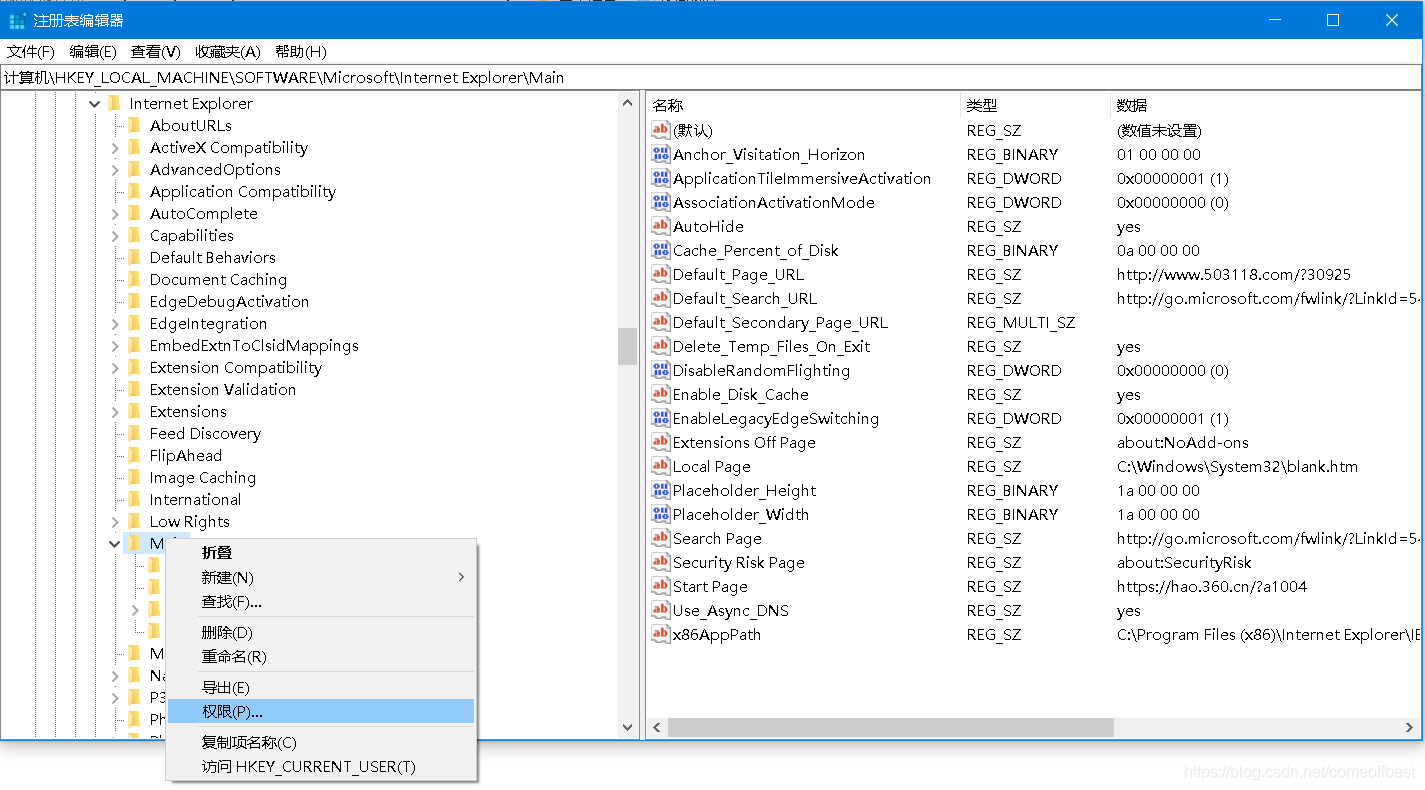Click the Cache_Percent_of_Disk binary icon
1425x790 pixels.
(x=660, y=250)
